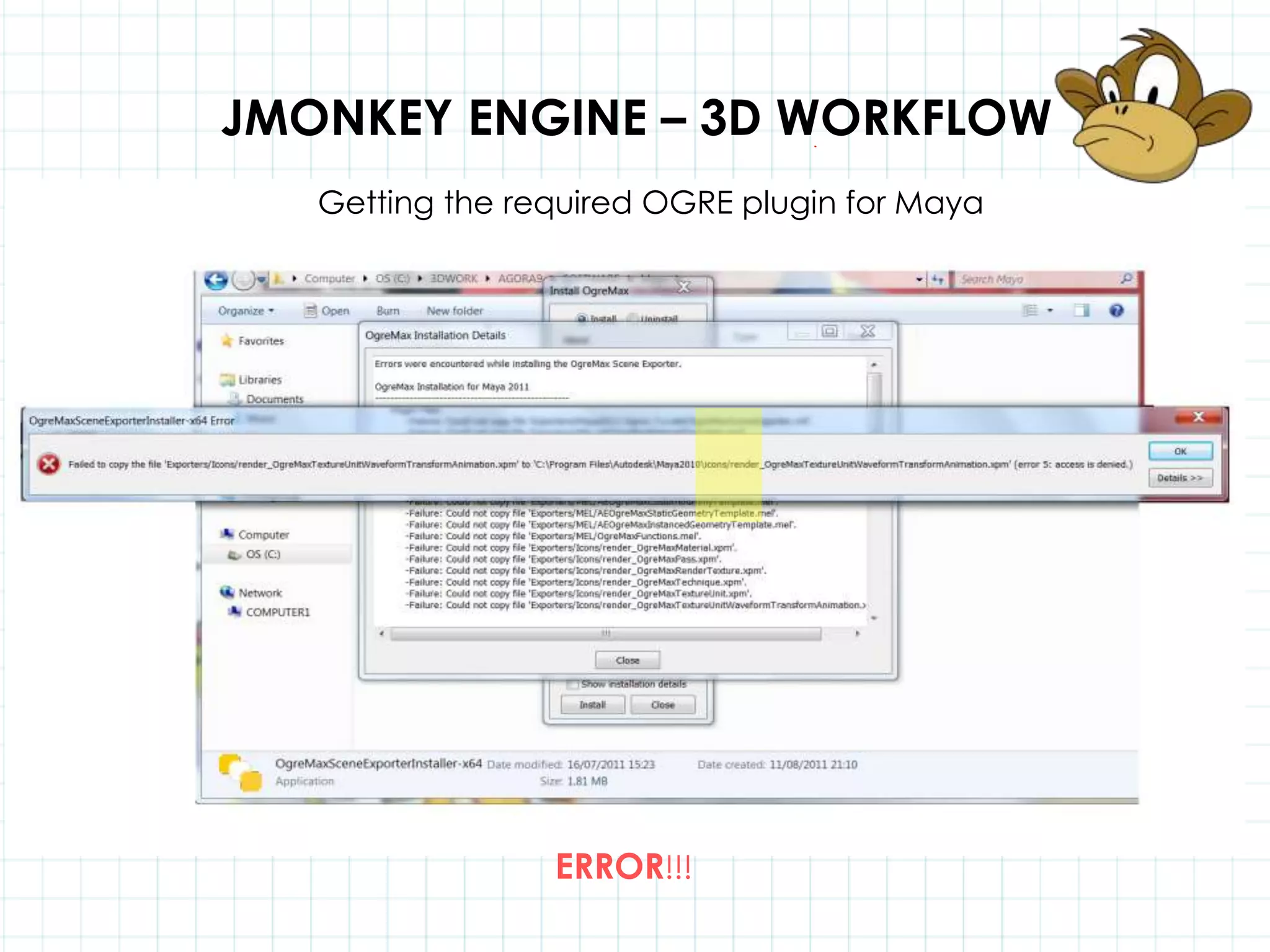Screen dimensions: 1270x952
Task: Click the Explorer back arrow button
Action: (216, 281)
